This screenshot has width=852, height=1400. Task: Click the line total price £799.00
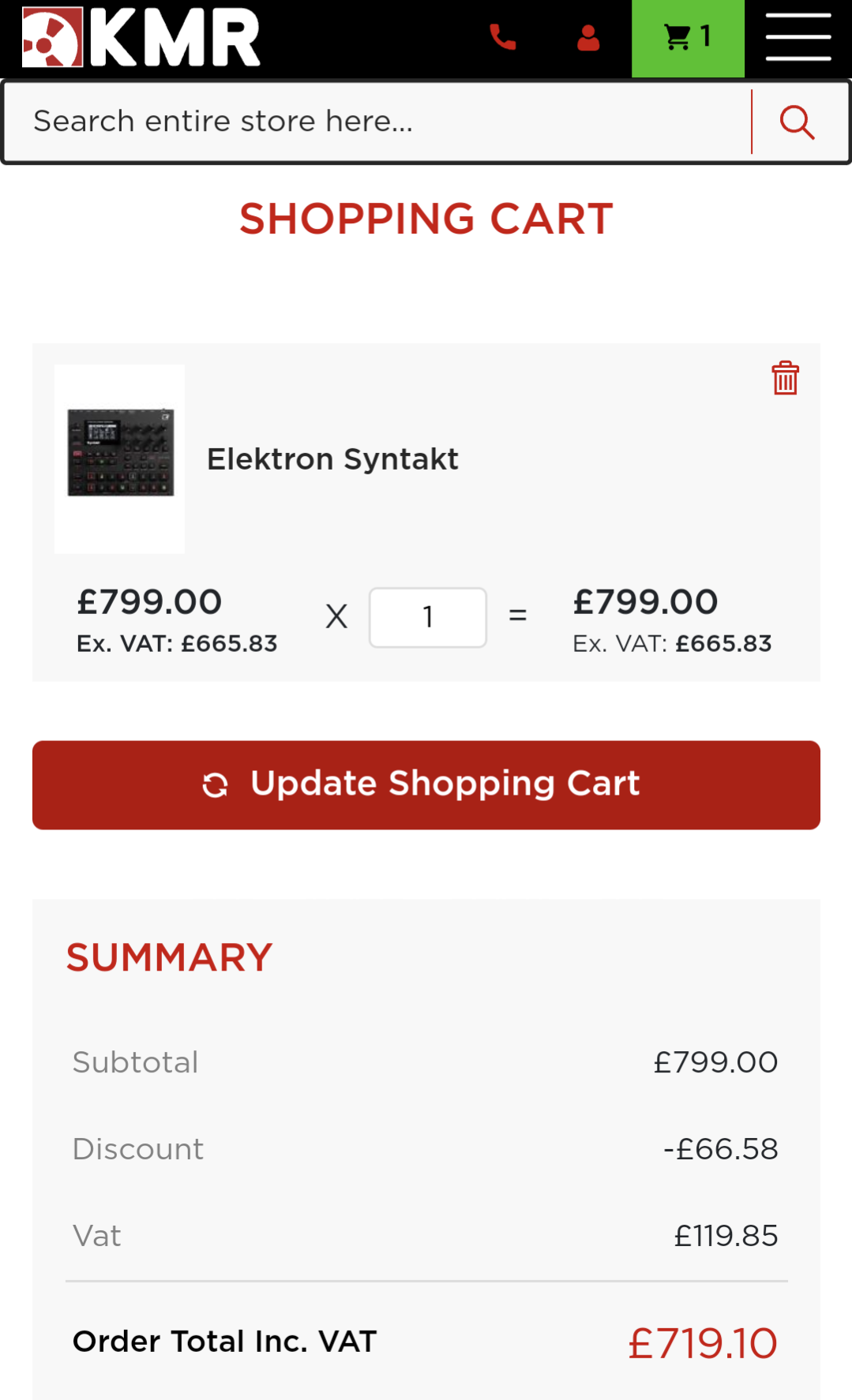pos(645,602)
